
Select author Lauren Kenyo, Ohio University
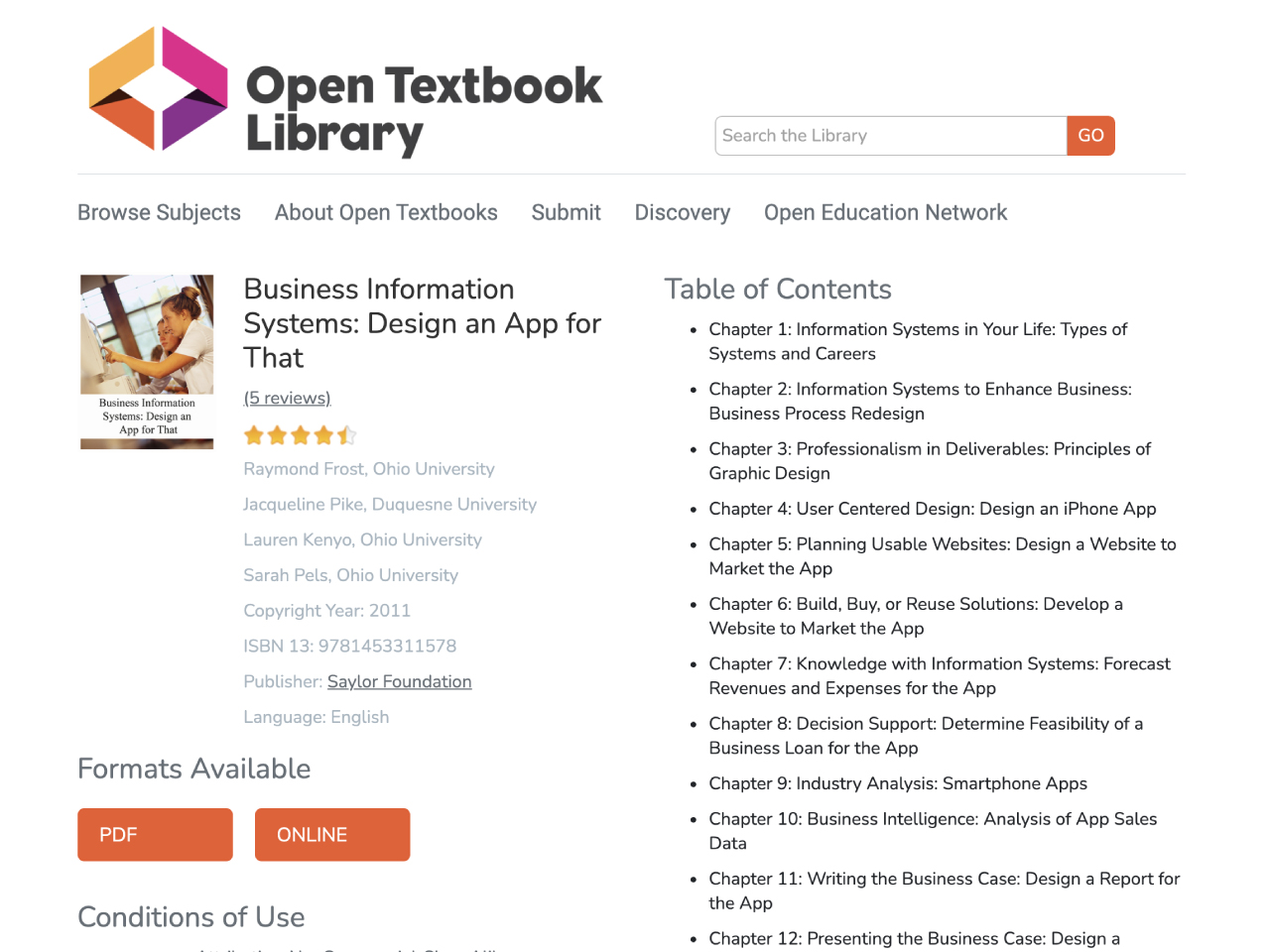pyautogui.click(x=362, y=539)
